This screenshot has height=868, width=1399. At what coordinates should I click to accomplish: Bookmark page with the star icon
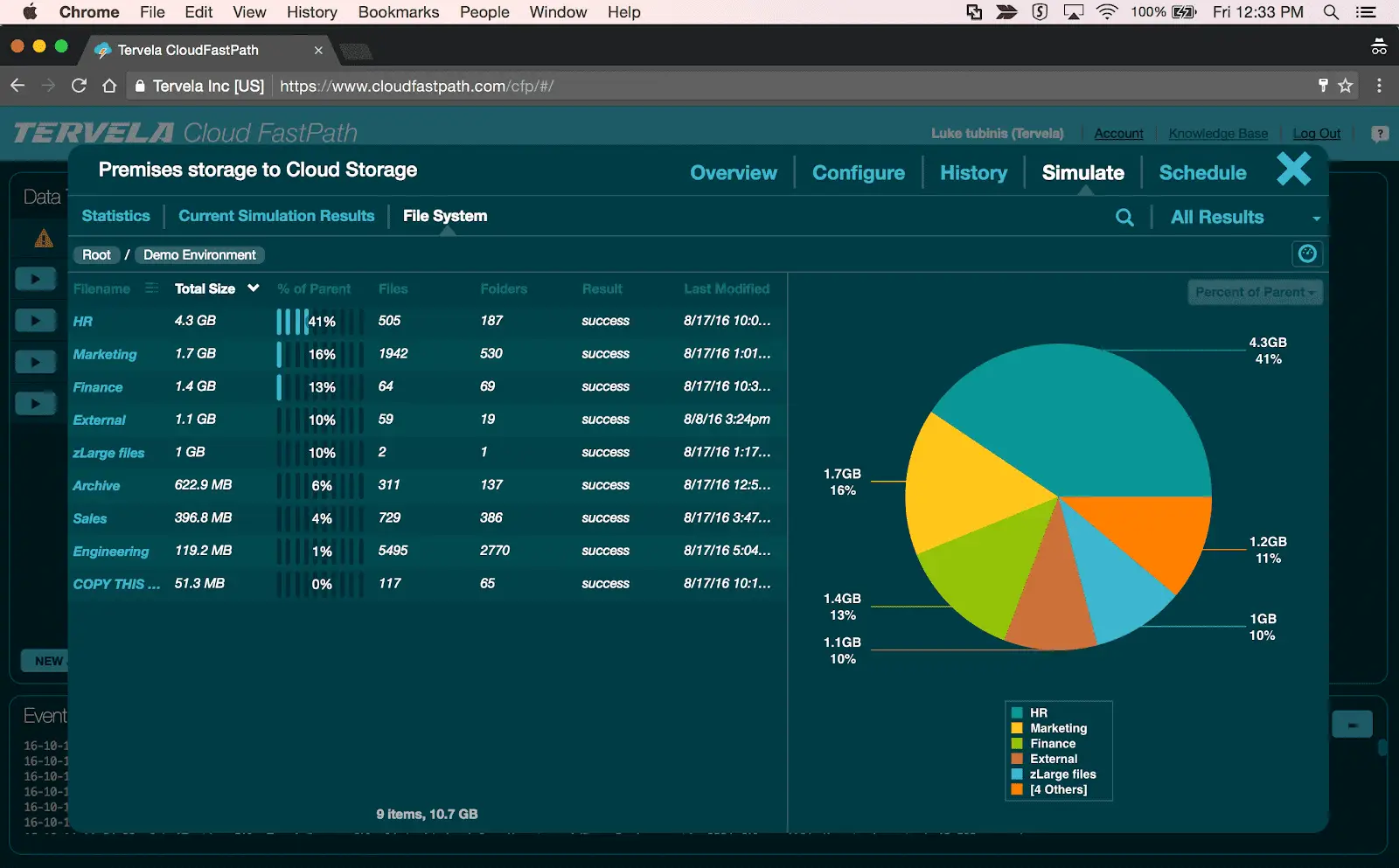[1346, 86]
